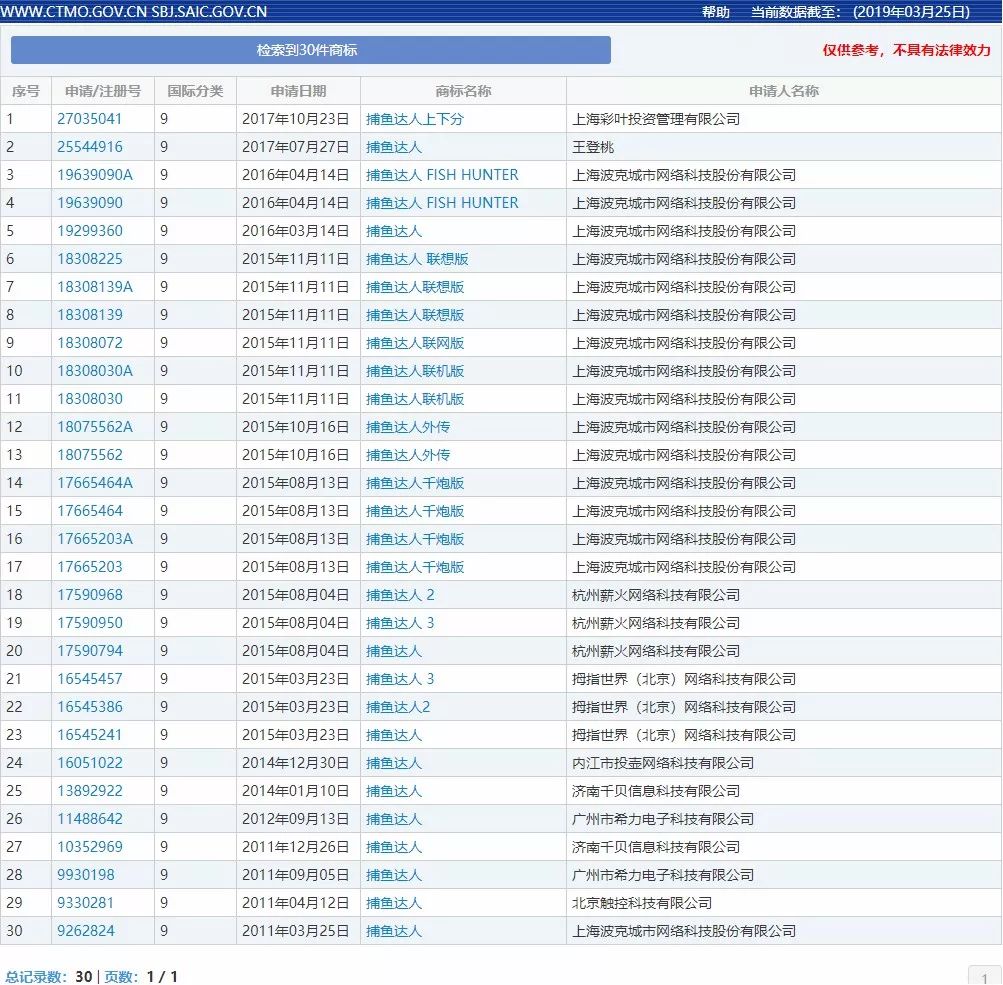Open 捕鱼达人 trademark in row 2

394,147
